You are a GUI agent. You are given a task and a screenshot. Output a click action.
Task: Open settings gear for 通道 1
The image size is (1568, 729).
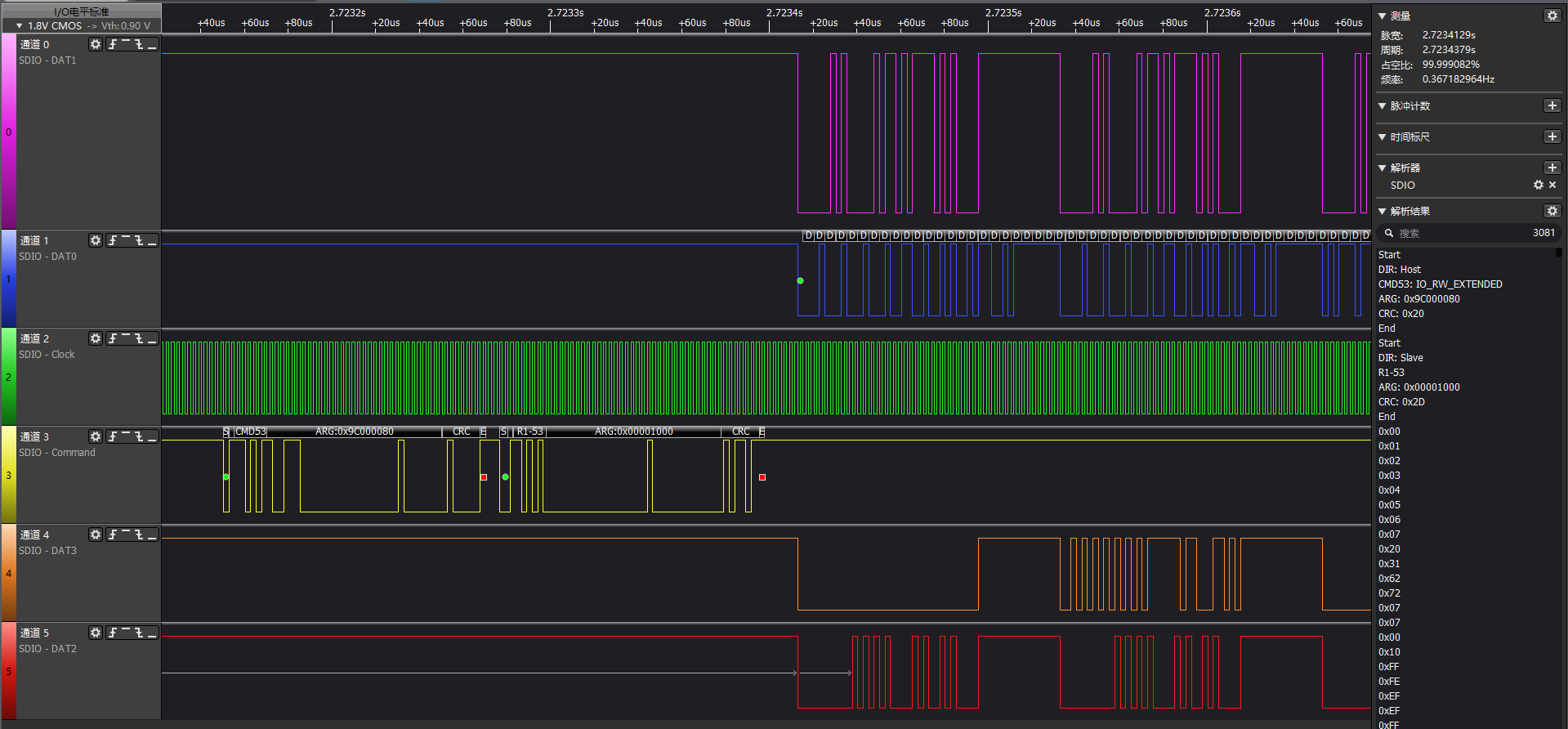96,240
